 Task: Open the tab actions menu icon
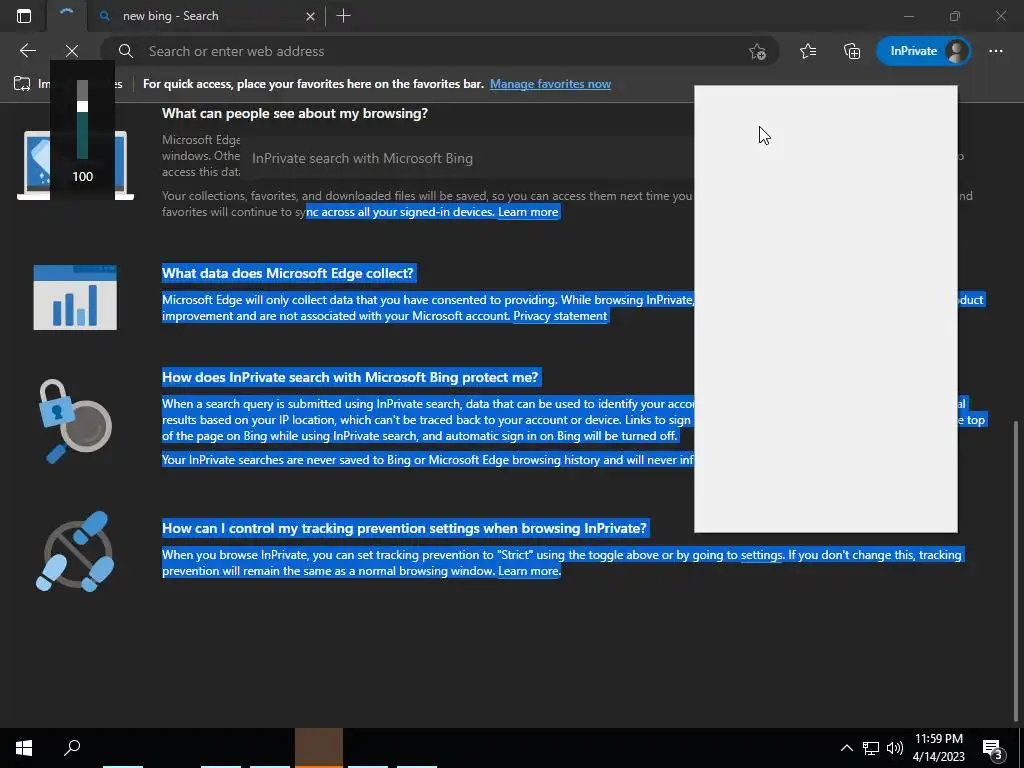tap(24, 16)
